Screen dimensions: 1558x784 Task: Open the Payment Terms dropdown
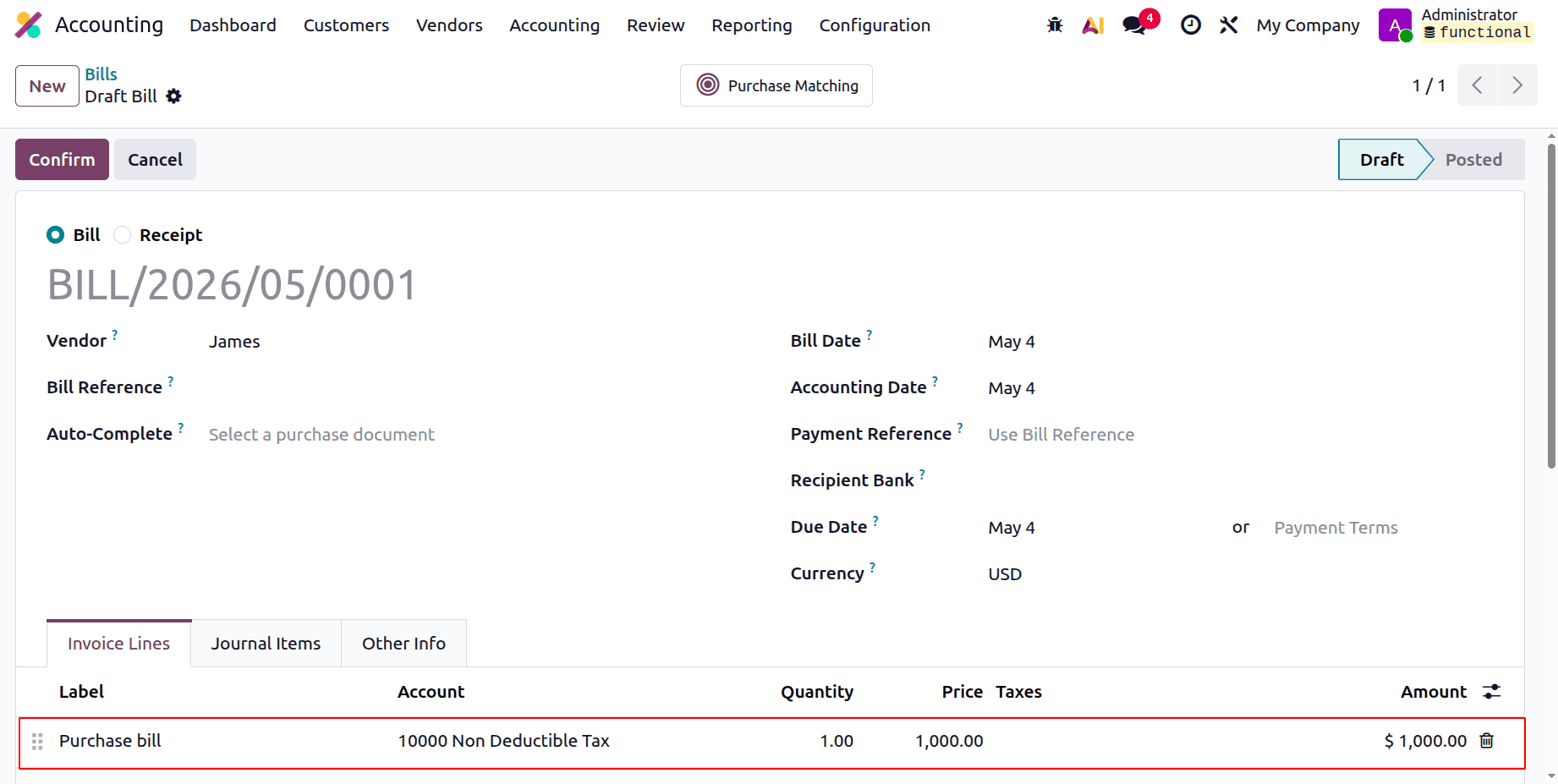[x=1384, y=528]
